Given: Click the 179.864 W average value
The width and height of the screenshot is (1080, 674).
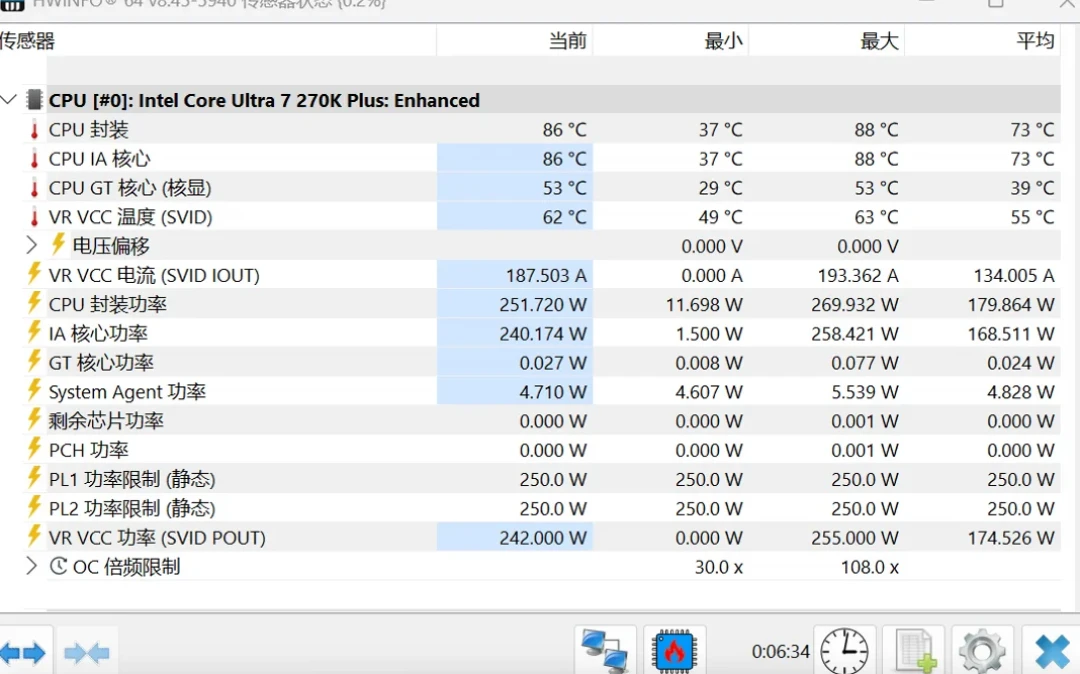Looking at the screenshot, I should [1011, 304].
